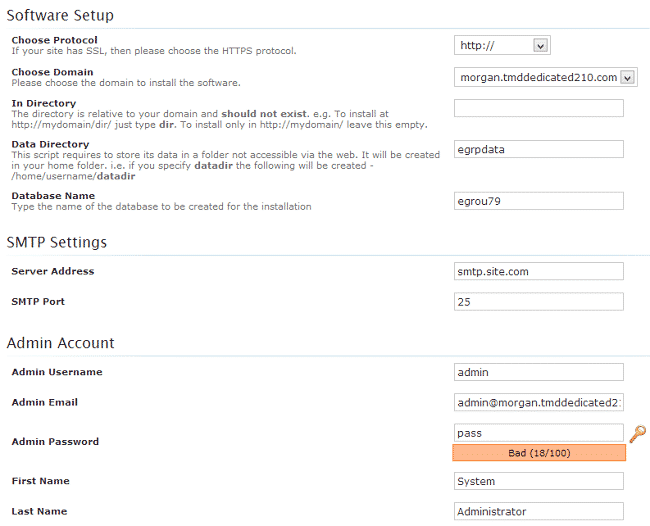This screenshot has width=650, height=526.
Task: Click the Admin Email label
Action: point(45,402)
